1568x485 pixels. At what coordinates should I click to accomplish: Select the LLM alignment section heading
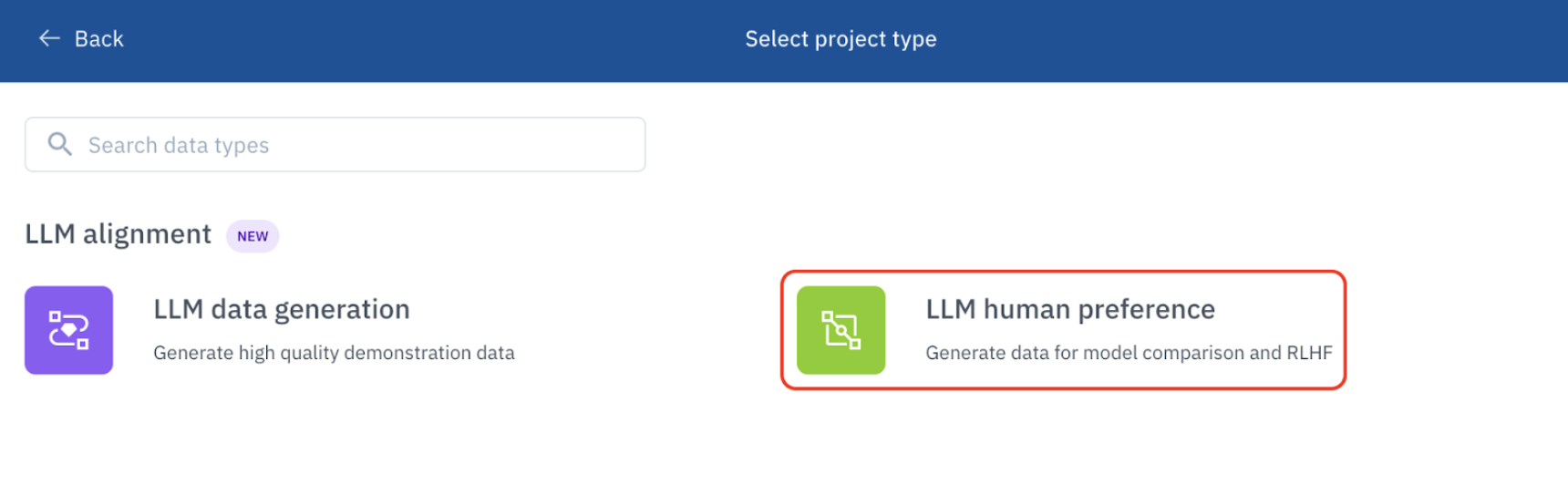click(x=119, y=234)
